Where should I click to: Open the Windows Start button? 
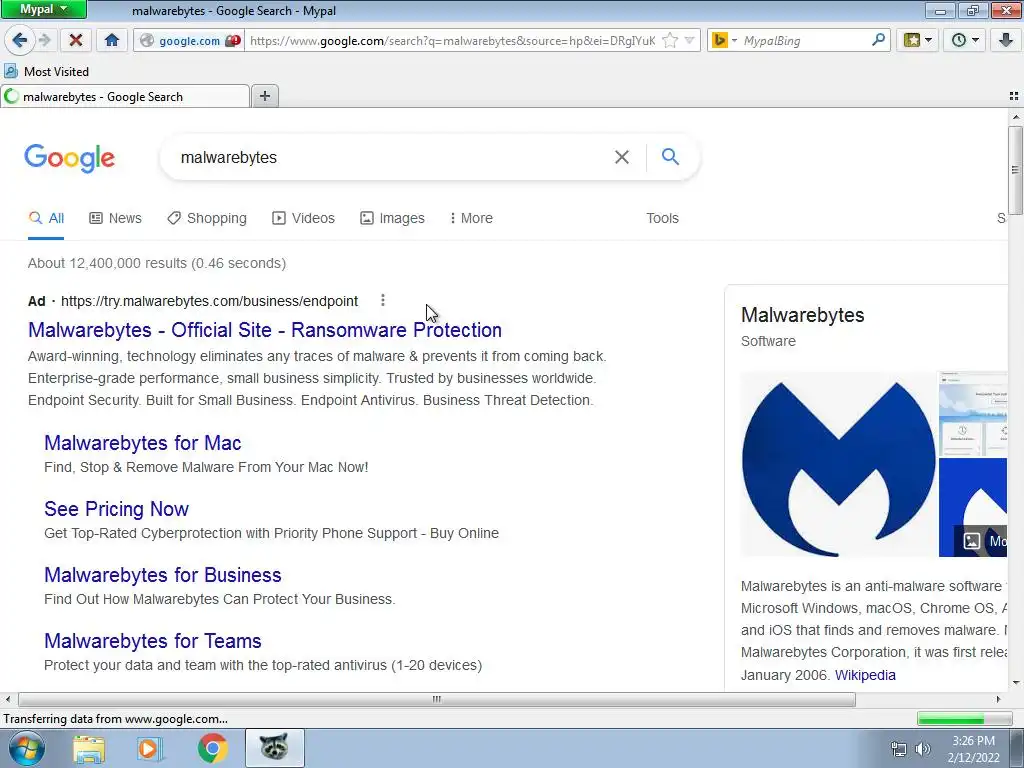26,748
